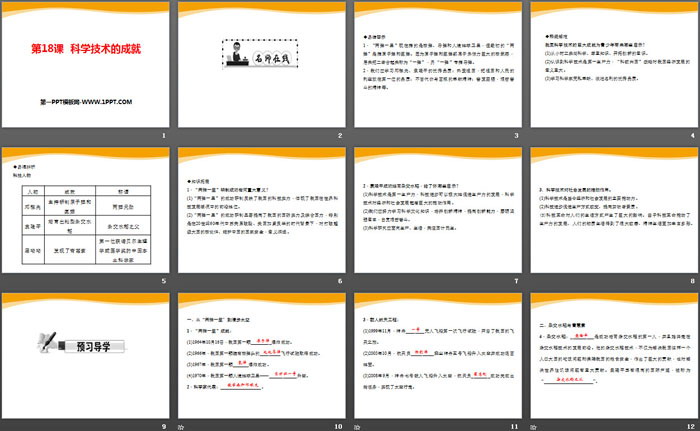Click slide number 8 label
This screenshot has height=431, width=700.
point(691,279)
